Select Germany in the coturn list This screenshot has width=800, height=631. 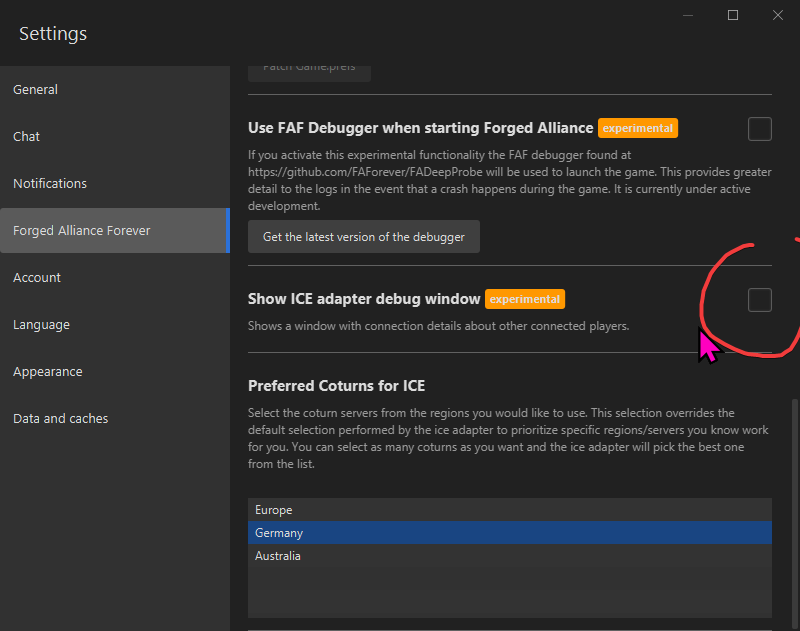[x=510, y=533]
